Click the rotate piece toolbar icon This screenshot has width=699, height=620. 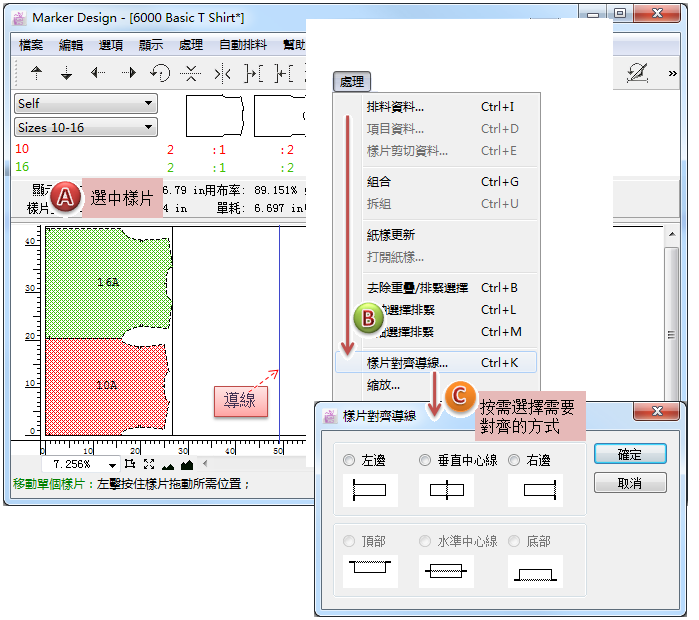pos(160,73)
